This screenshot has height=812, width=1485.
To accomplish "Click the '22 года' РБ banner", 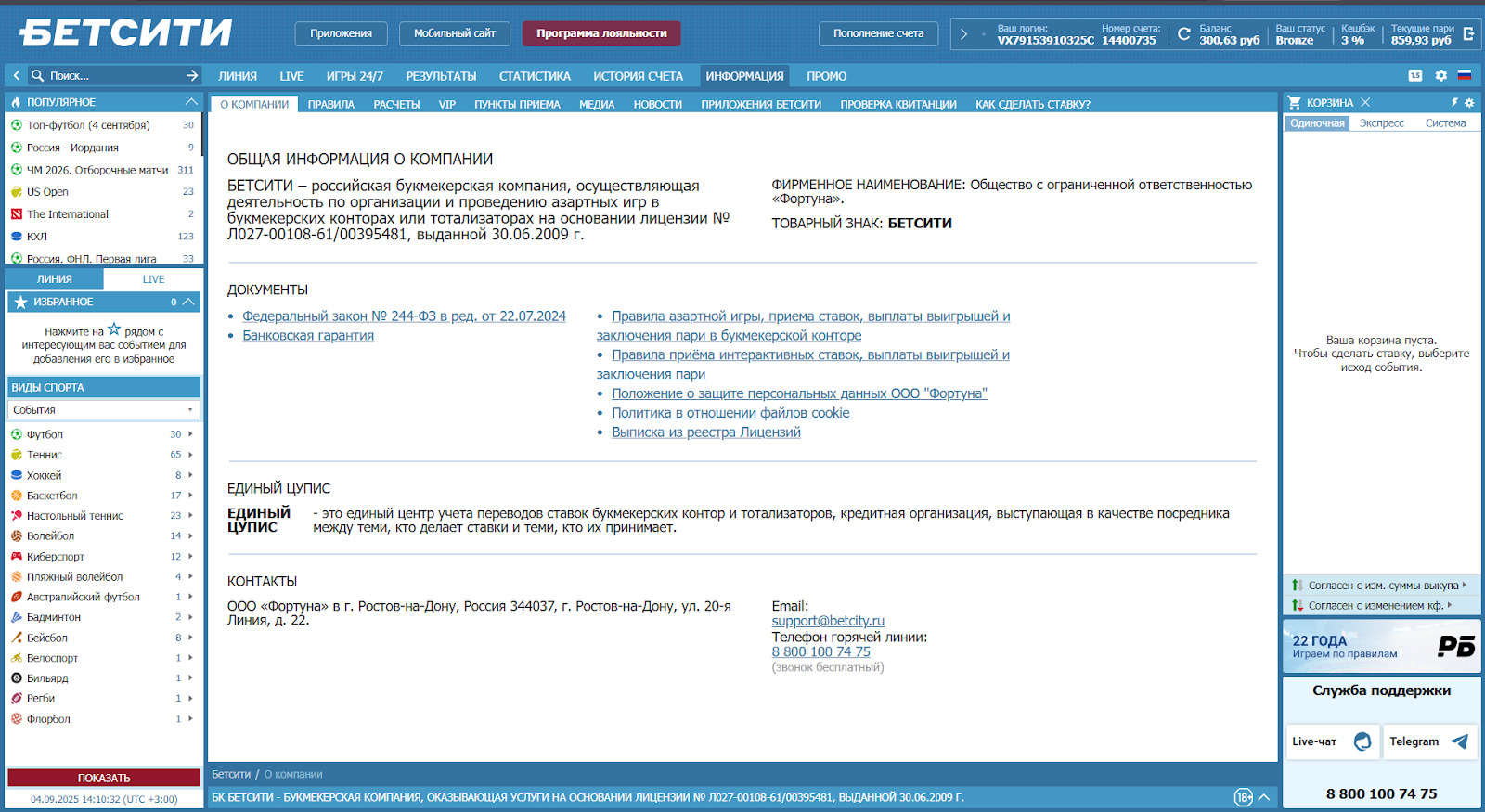I will coord(1382,646).
